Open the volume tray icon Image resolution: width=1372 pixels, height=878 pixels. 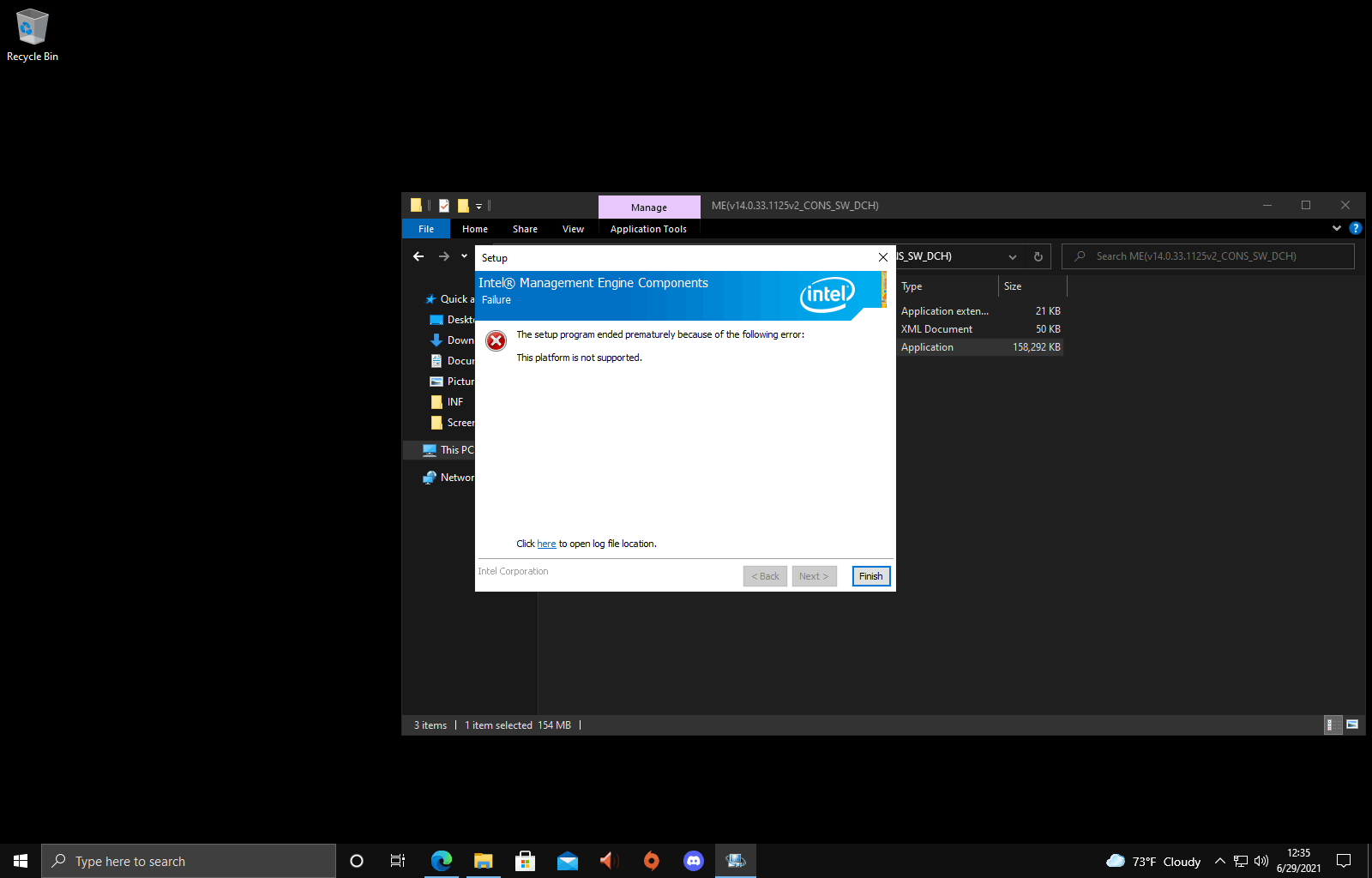coord(1261,861)
